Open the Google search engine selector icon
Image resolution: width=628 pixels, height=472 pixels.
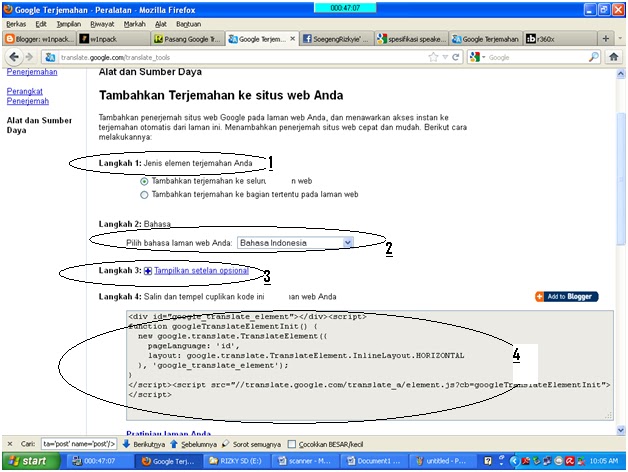click(x=475, y=57)
